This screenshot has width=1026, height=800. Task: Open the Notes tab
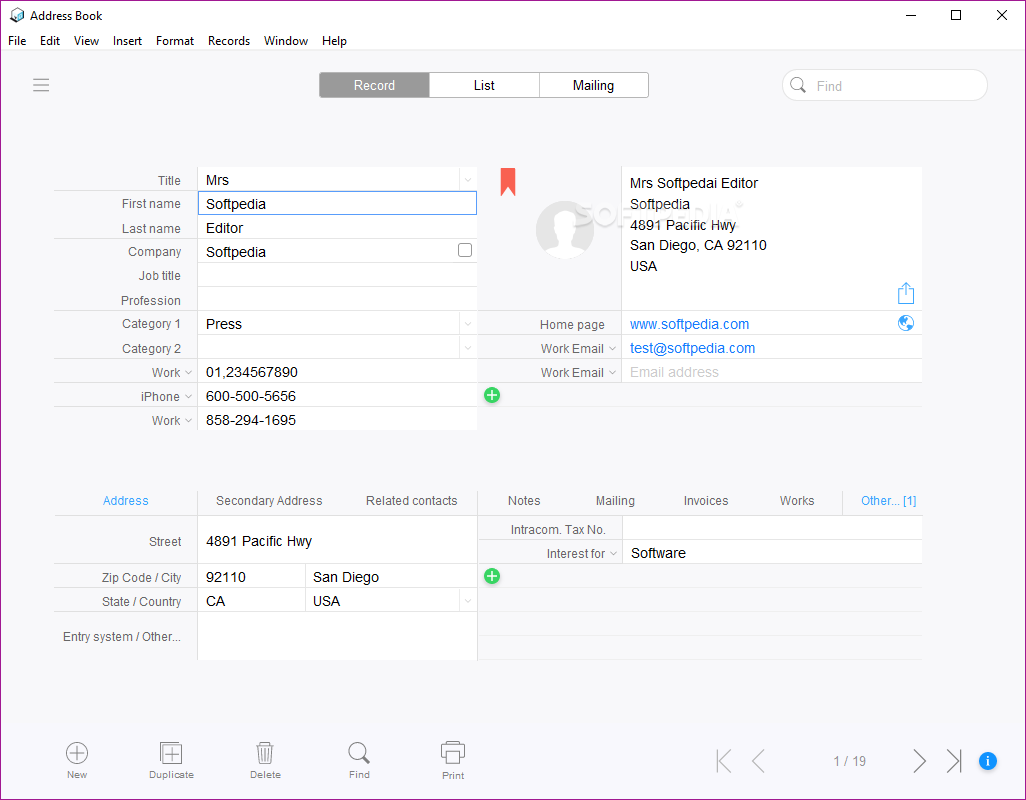point(524,500)
